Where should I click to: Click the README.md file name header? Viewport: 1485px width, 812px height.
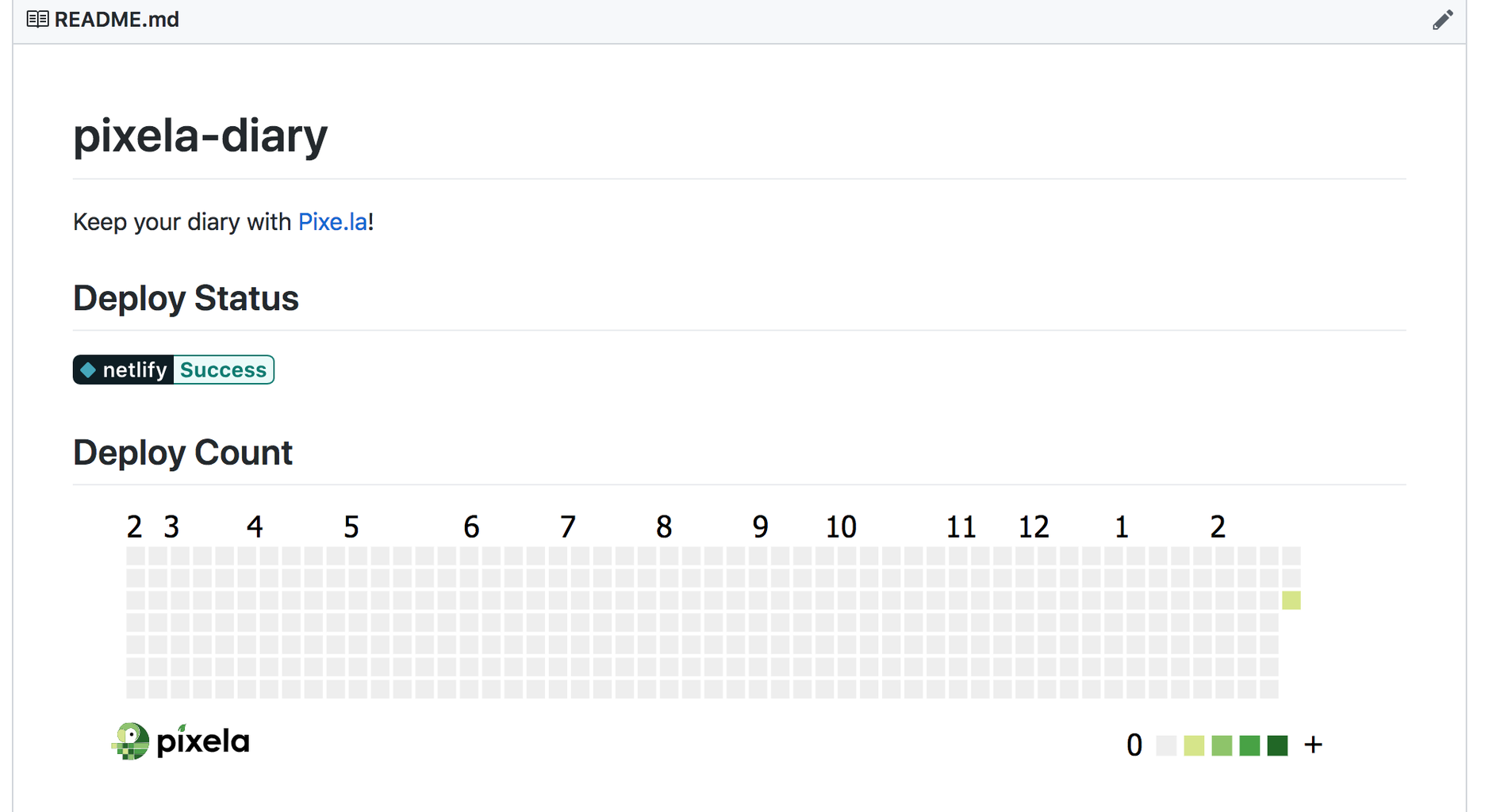click(117, 19)
